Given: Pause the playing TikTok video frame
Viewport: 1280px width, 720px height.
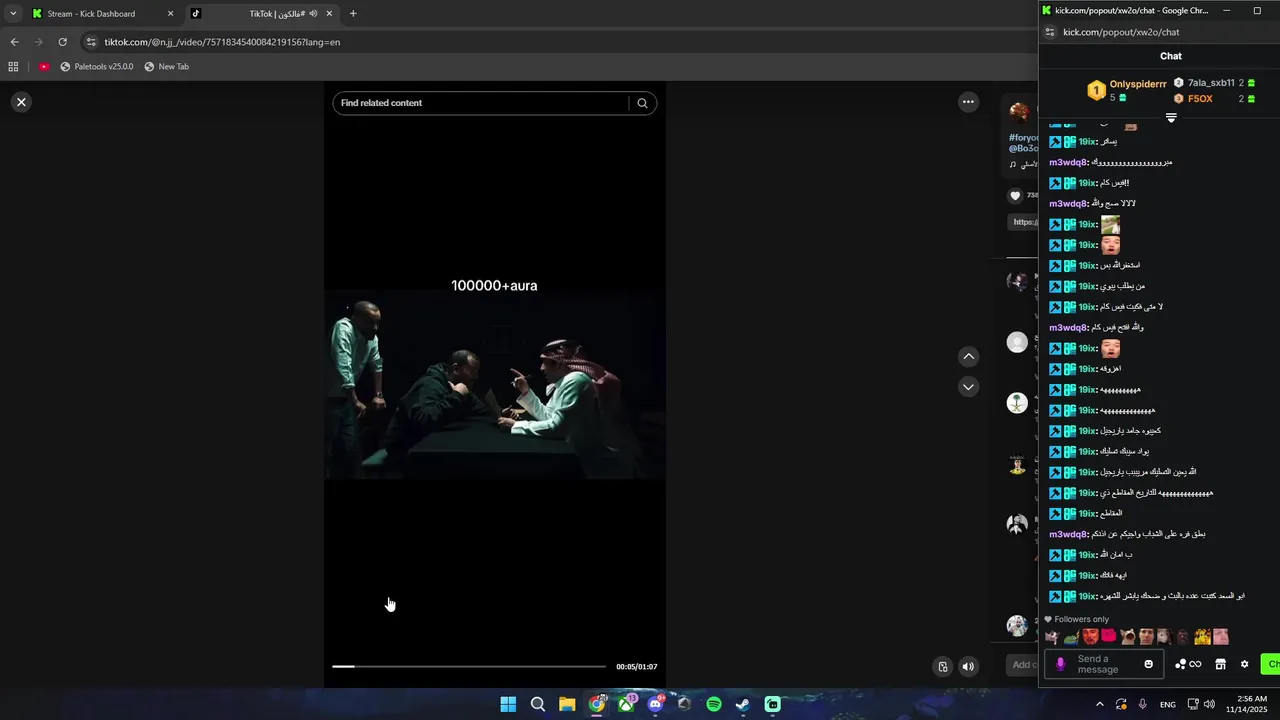Looking at the screenshot, I should coord(495,385).
